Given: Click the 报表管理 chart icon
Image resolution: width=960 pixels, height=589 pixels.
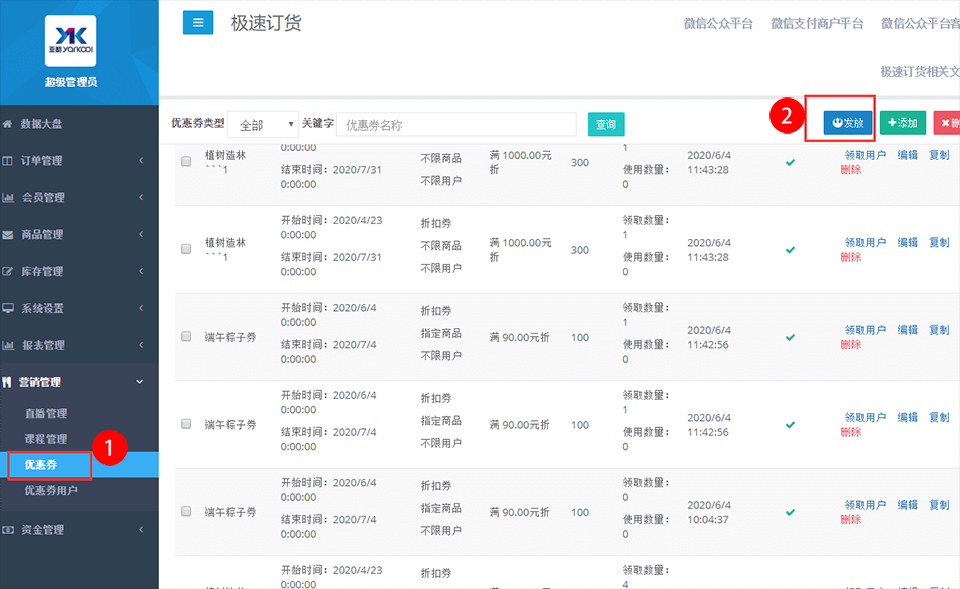Looking at the screenshot, I should (x=8, y=345).
